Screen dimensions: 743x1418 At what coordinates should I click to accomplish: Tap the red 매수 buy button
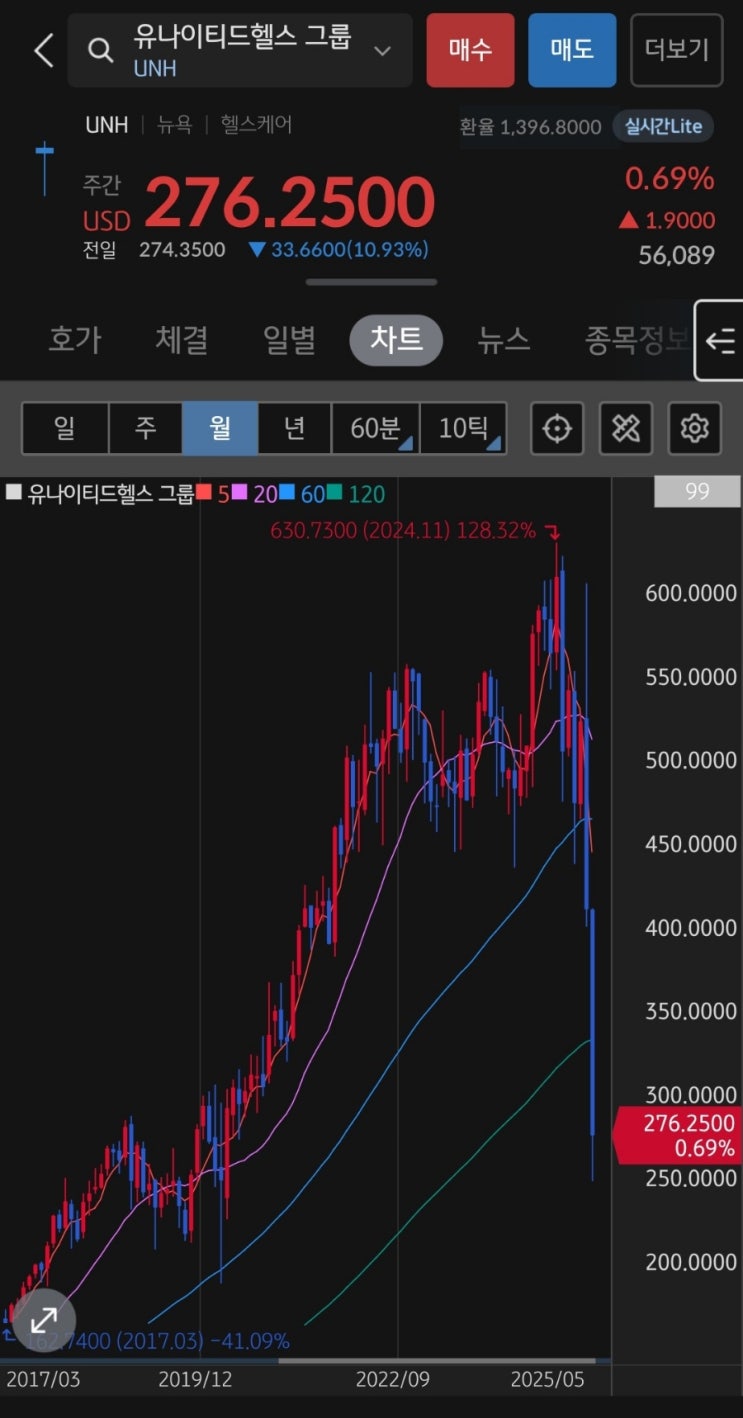pos(470,50)
